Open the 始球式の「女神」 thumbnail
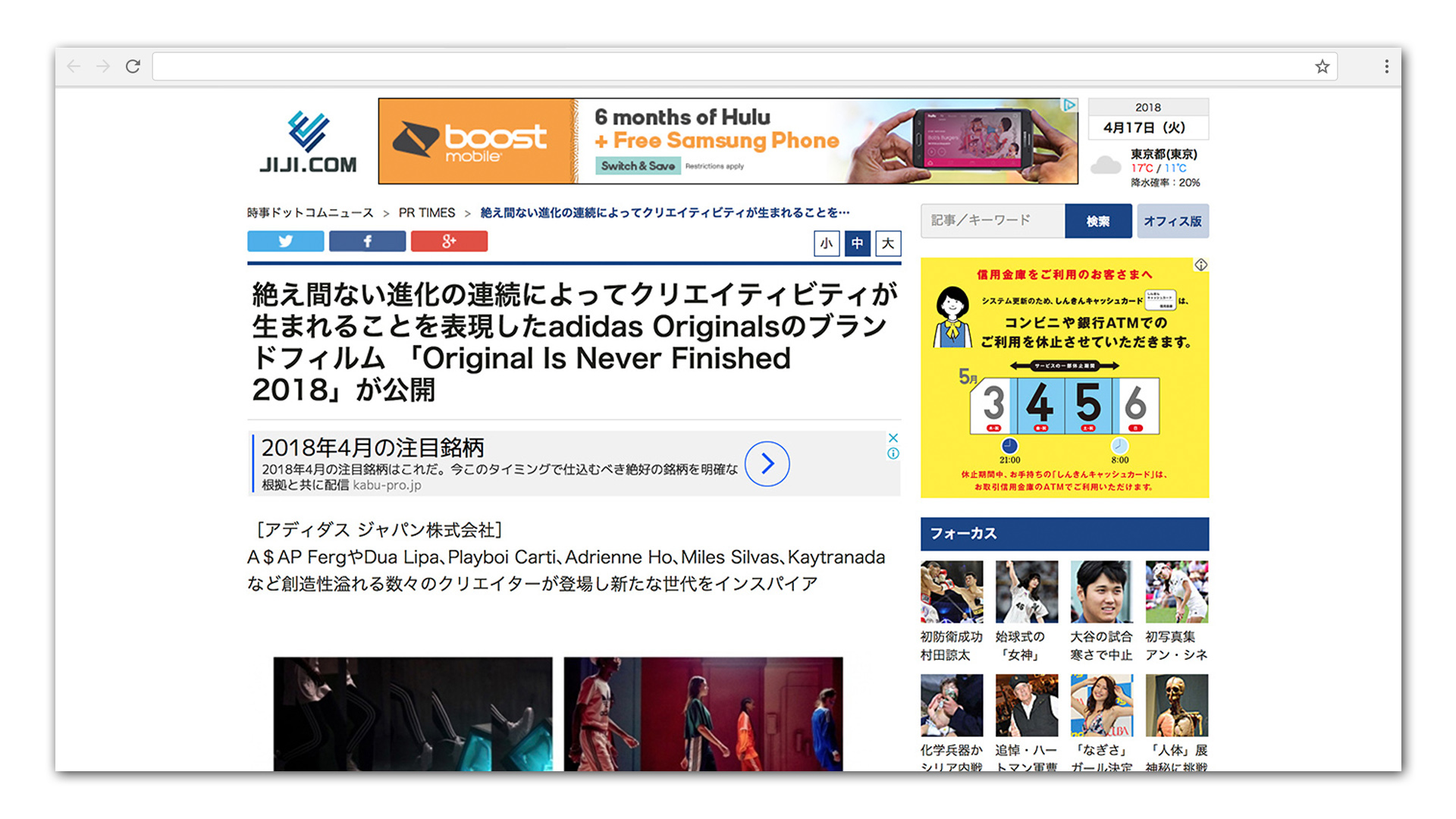This screenshot has width=1456, height=819. 1027,591
